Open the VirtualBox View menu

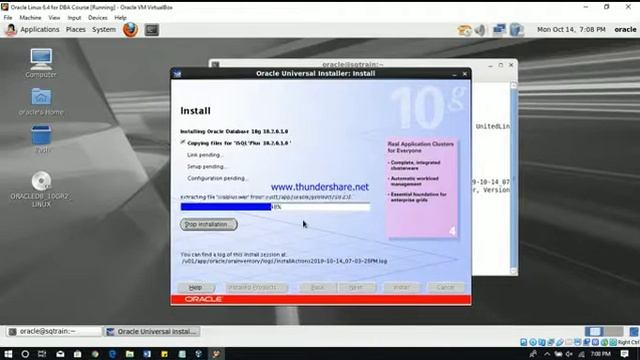(54, 18)
